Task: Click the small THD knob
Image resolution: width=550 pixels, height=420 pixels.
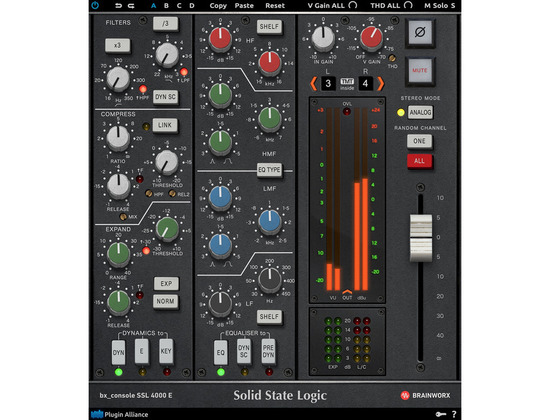Action: click(392, 58)
